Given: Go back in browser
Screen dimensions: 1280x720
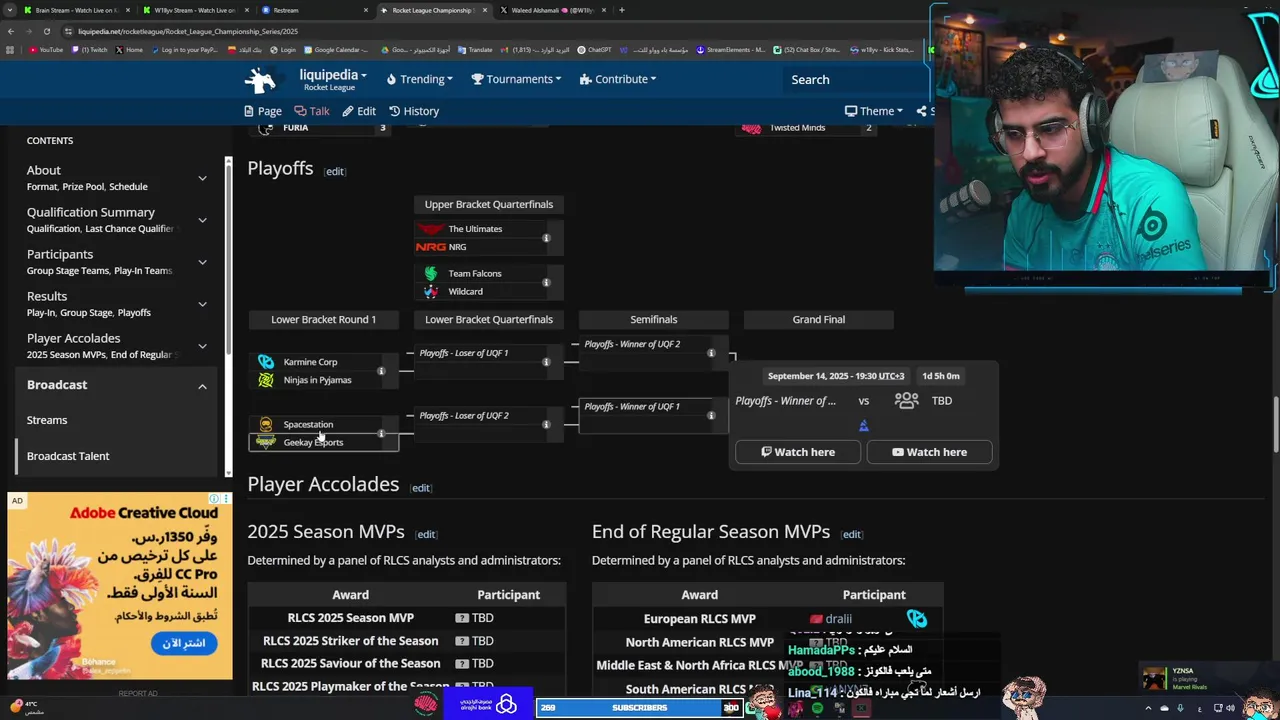Looking at the screenshot, I should 11,31.
